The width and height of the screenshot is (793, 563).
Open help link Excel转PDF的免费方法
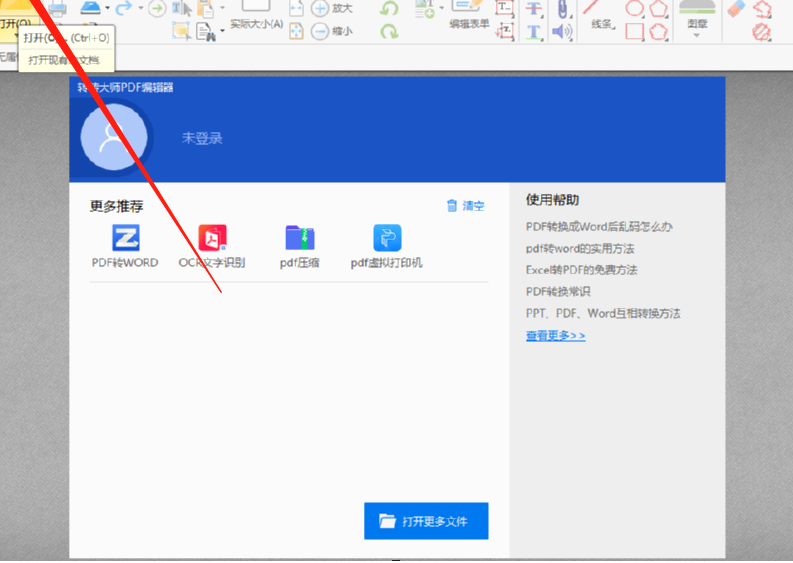pos(582,270)
